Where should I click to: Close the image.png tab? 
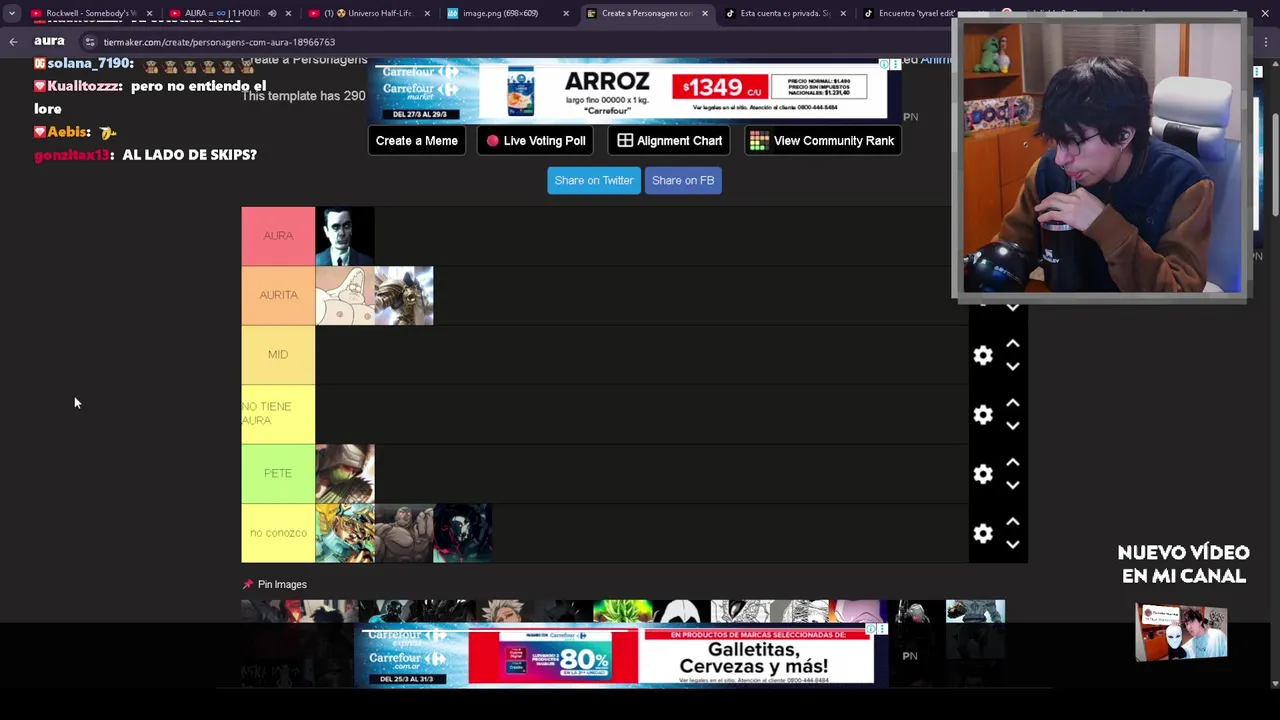(566, 13)
